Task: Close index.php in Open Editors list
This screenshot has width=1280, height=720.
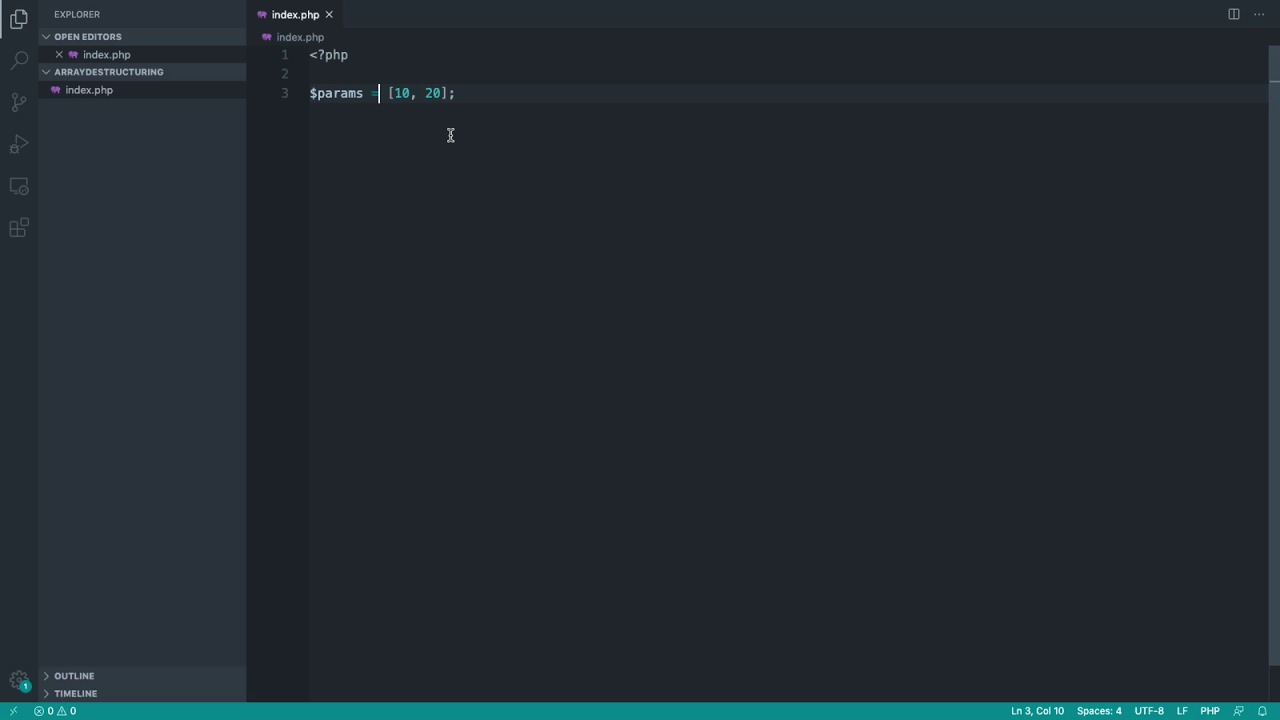Action: coord(59,55)
